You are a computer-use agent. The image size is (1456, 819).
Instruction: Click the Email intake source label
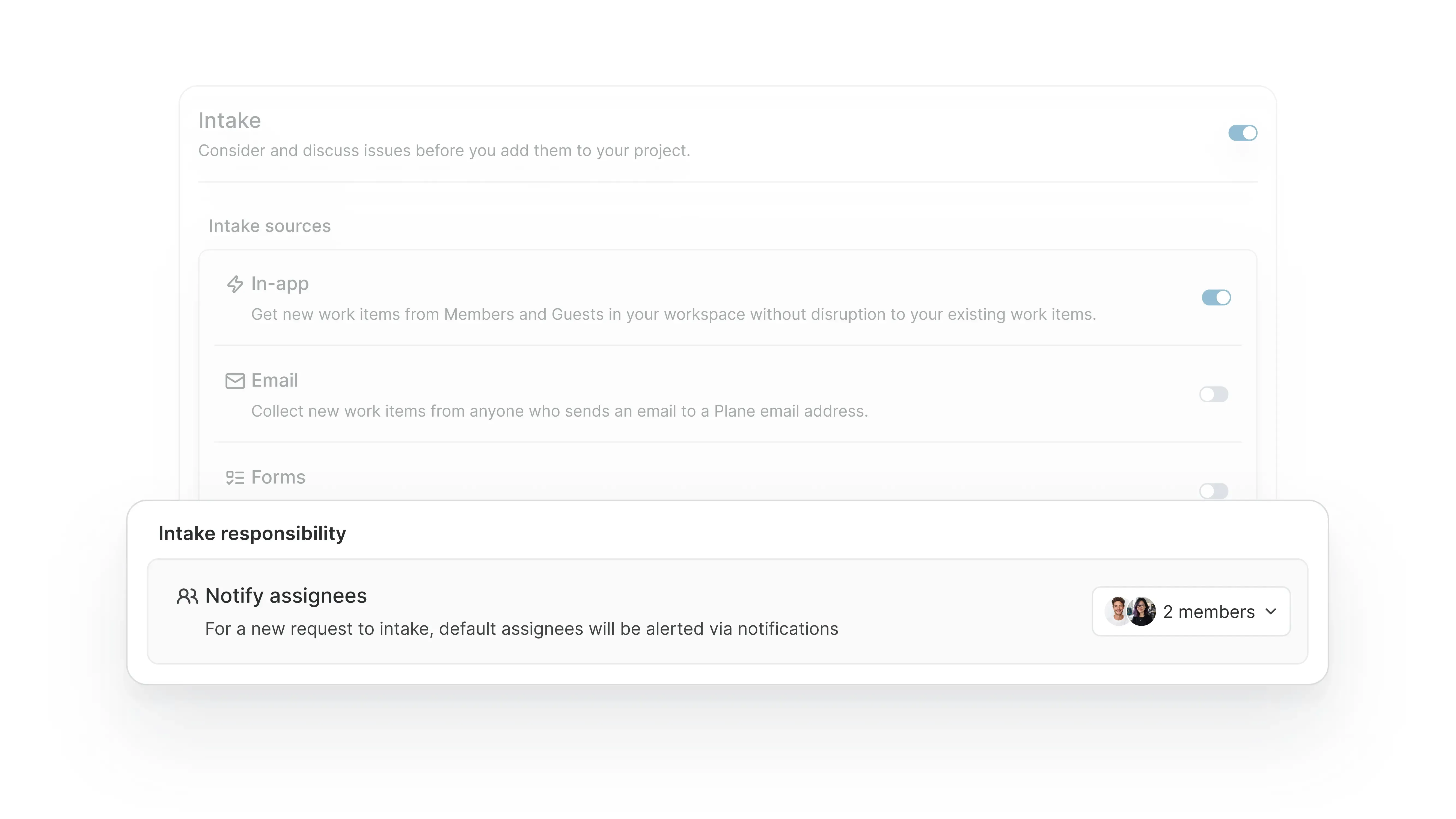pyautogui.click(x=275, y=380)
